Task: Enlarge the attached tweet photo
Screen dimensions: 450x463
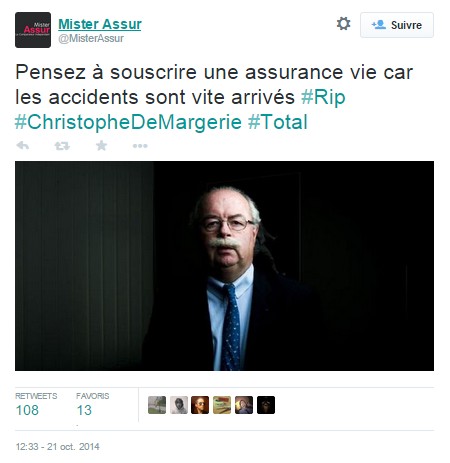Action: coord(224,266)
